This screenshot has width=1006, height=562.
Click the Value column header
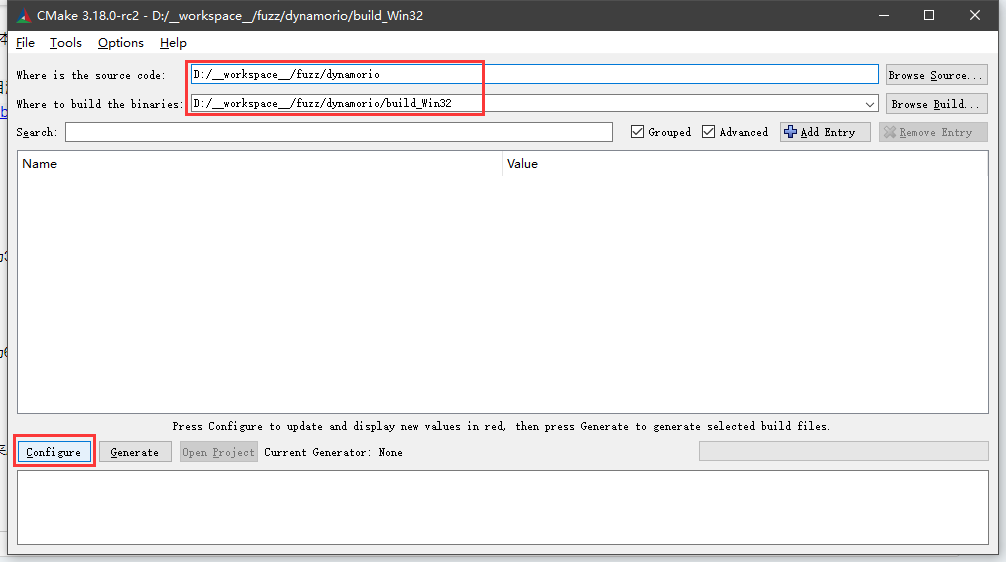(x=746, y=164)
